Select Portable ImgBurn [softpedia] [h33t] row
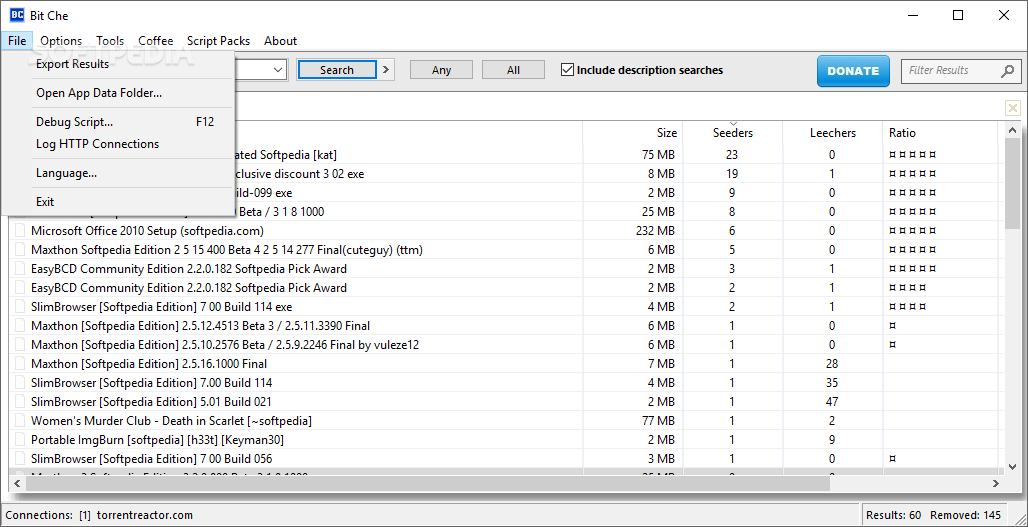Image resolution: width=1028 pixels, height=527 pixels. point(505,440)
